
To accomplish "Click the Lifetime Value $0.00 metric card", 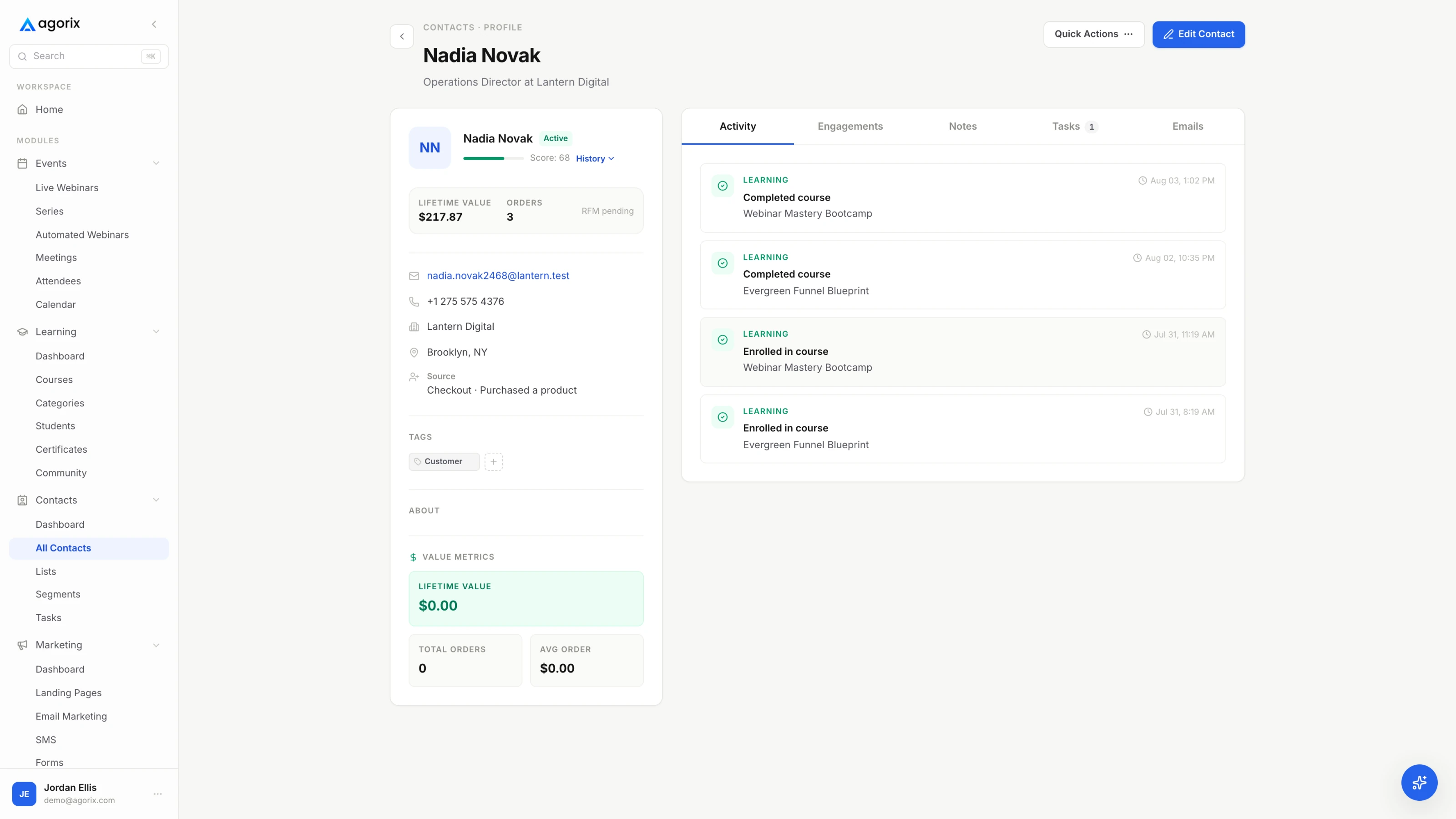I will coord(526,599).
